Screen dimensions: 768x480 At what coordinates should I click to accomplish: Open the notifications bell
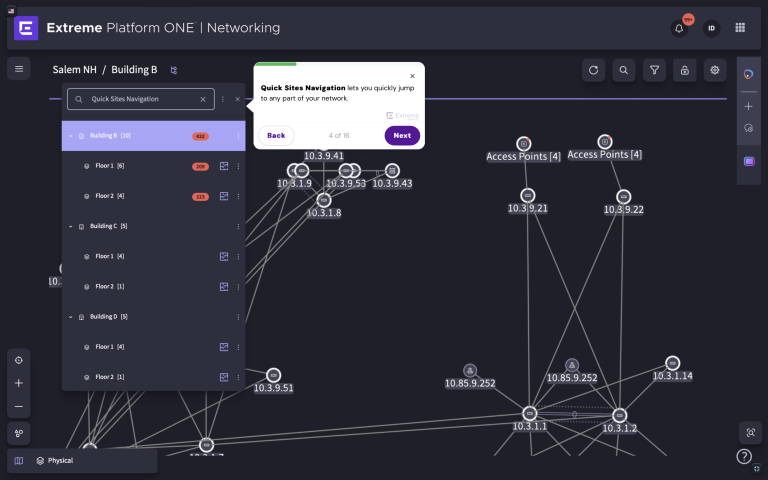click(x=679, y=28)
